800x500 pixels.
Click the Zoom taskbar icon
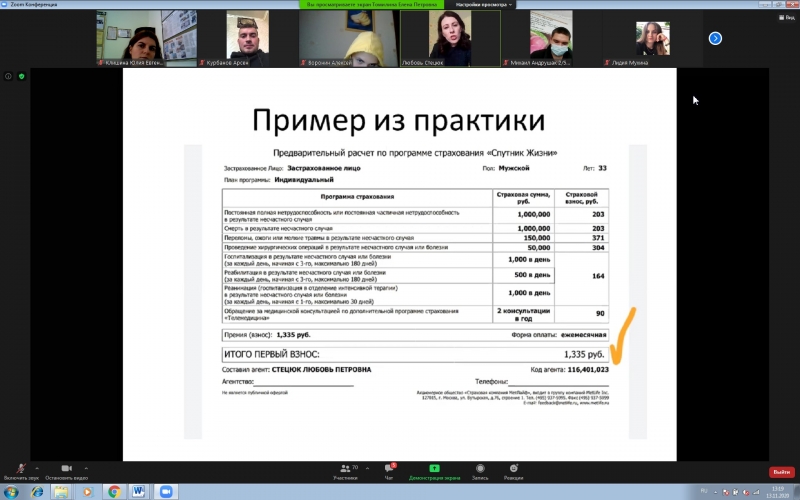coord(166,492)
